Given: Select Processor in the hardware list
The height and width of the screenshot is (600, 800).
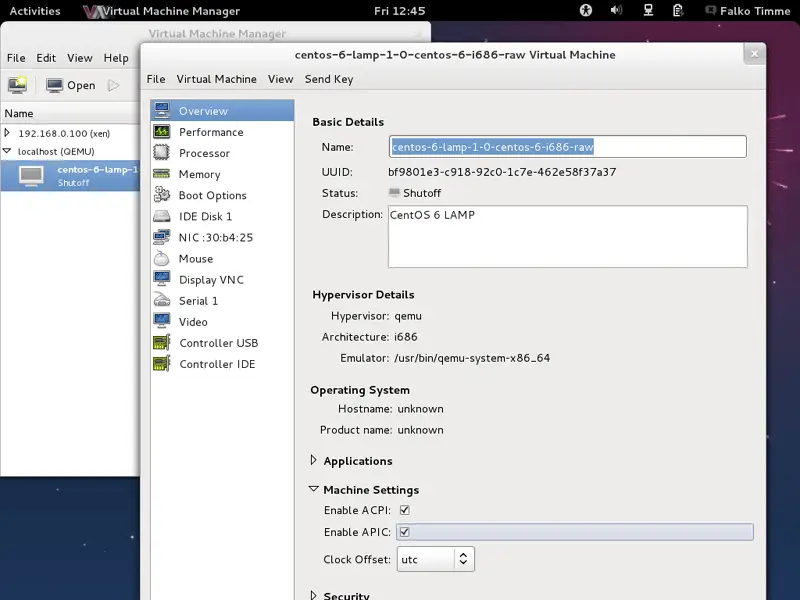Looking at the screenshot, I should pyautogui.click(x=222, y=153).
